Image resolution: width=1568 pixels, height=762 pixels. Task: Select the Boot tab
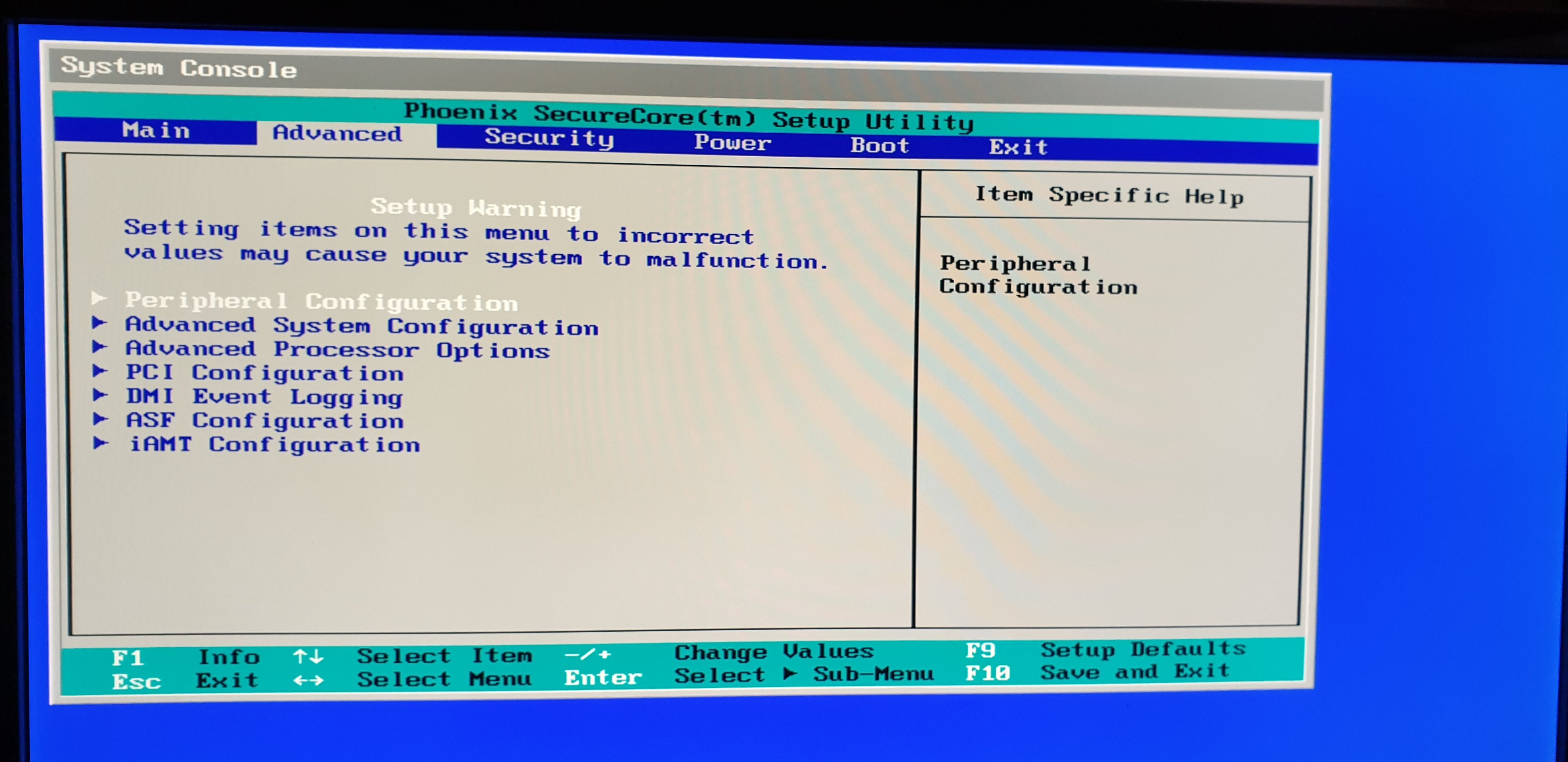click(879, 145)
